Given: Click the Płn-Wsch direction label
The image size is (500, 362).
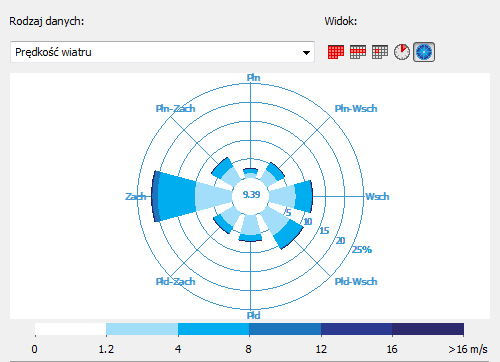Looking at the screenshot, I should 356,109.
